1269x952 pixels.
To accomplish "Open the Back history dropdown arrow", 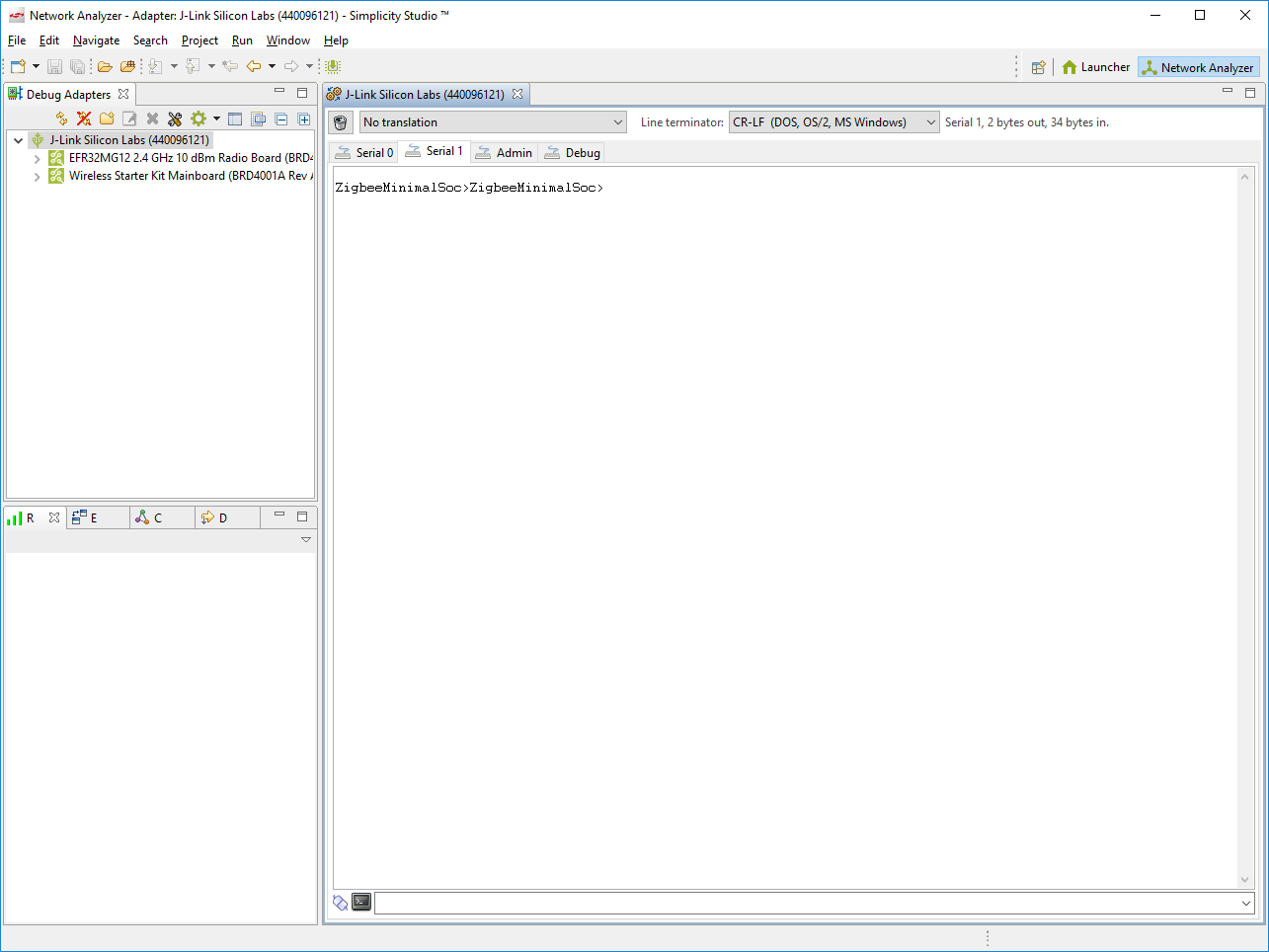I will click(x=272, y=66).
